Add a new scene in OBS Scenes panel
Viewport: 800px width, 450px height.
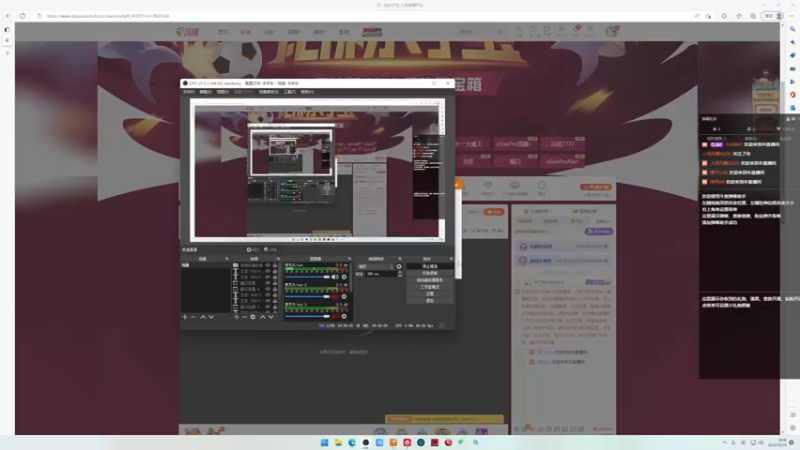coord(185,317)
